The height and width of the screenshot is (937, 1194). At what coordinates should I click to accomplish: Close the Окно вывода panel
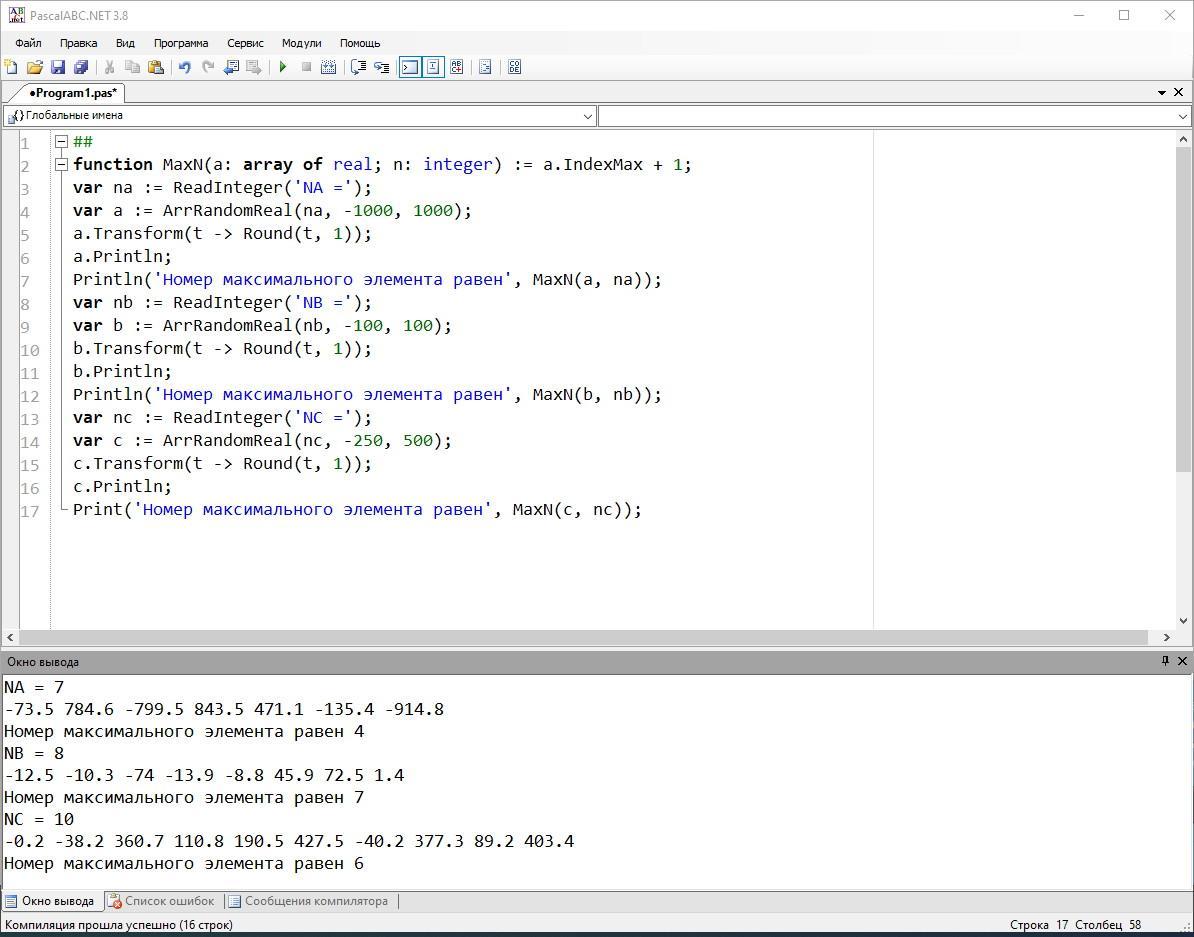click(x=1182, y=661)
